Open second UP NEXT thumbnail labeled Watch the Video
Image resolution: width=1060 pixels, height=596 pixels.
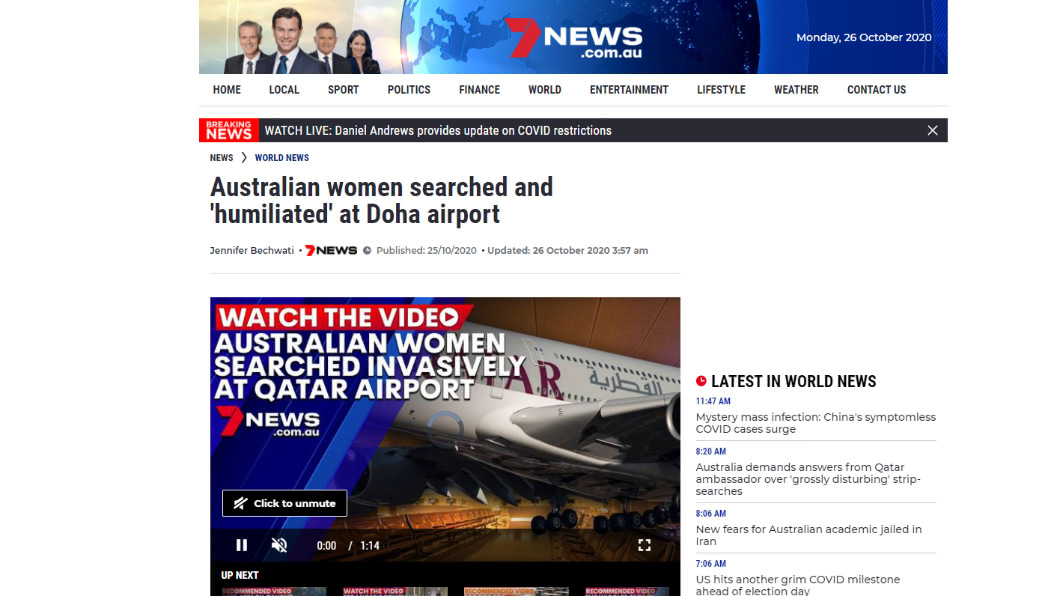395,591
